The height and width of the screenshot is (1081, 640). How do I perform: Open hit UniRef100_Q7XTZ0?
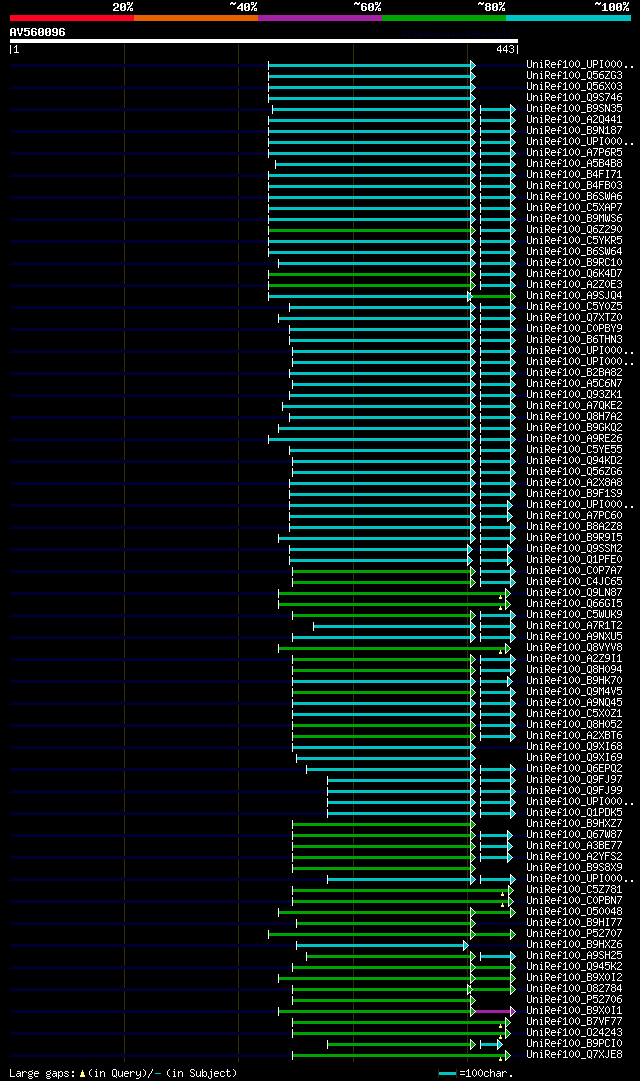click(574, 319)
